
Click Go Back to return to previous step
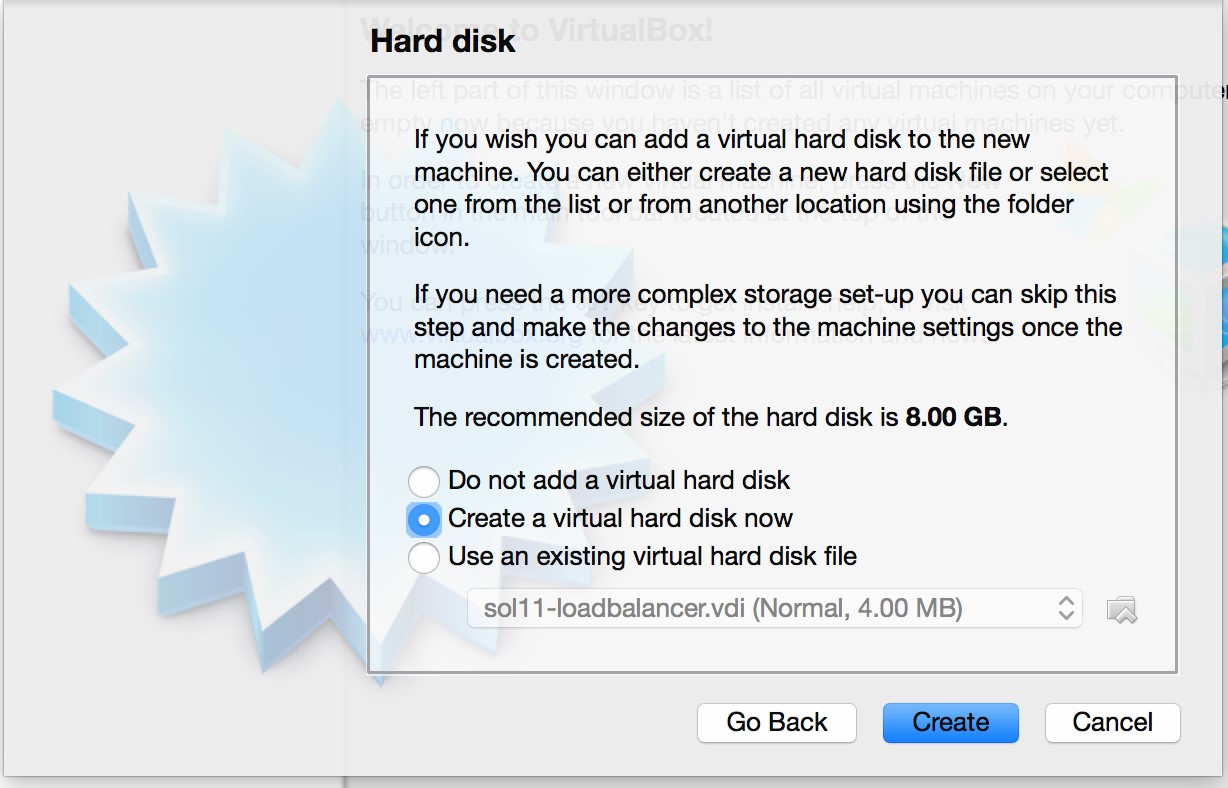pos(776,722)
